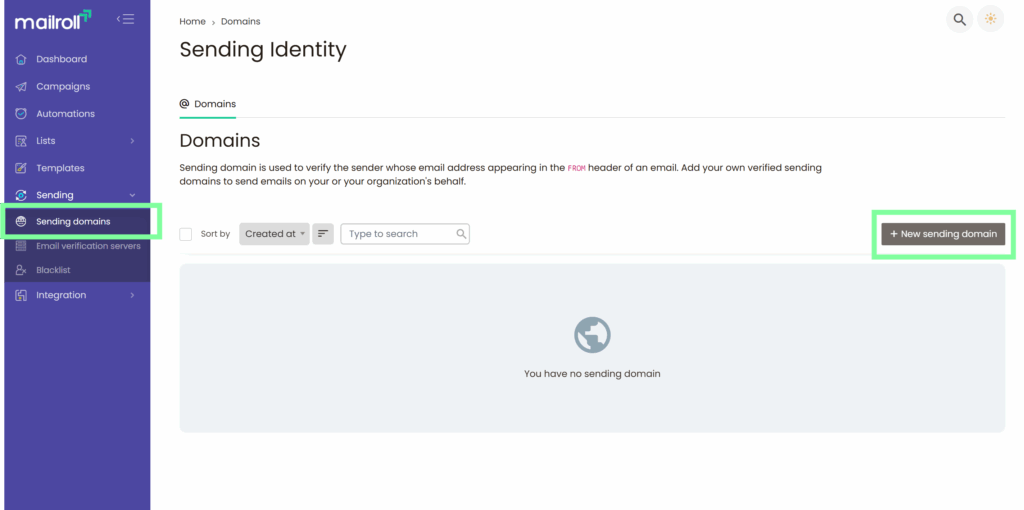The width and height of the screenshot is (1024, 510).
Task: Switch to the Domains tab
Action: click(x=208, y=104)
